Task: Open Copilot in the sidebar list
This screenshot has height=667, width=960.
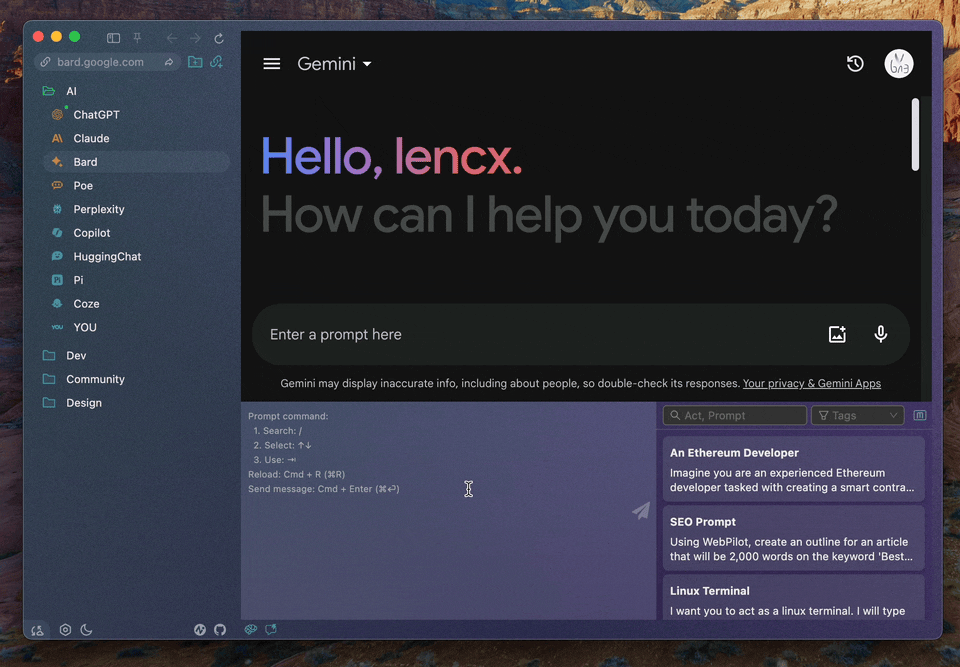Action: coord(137,233)
